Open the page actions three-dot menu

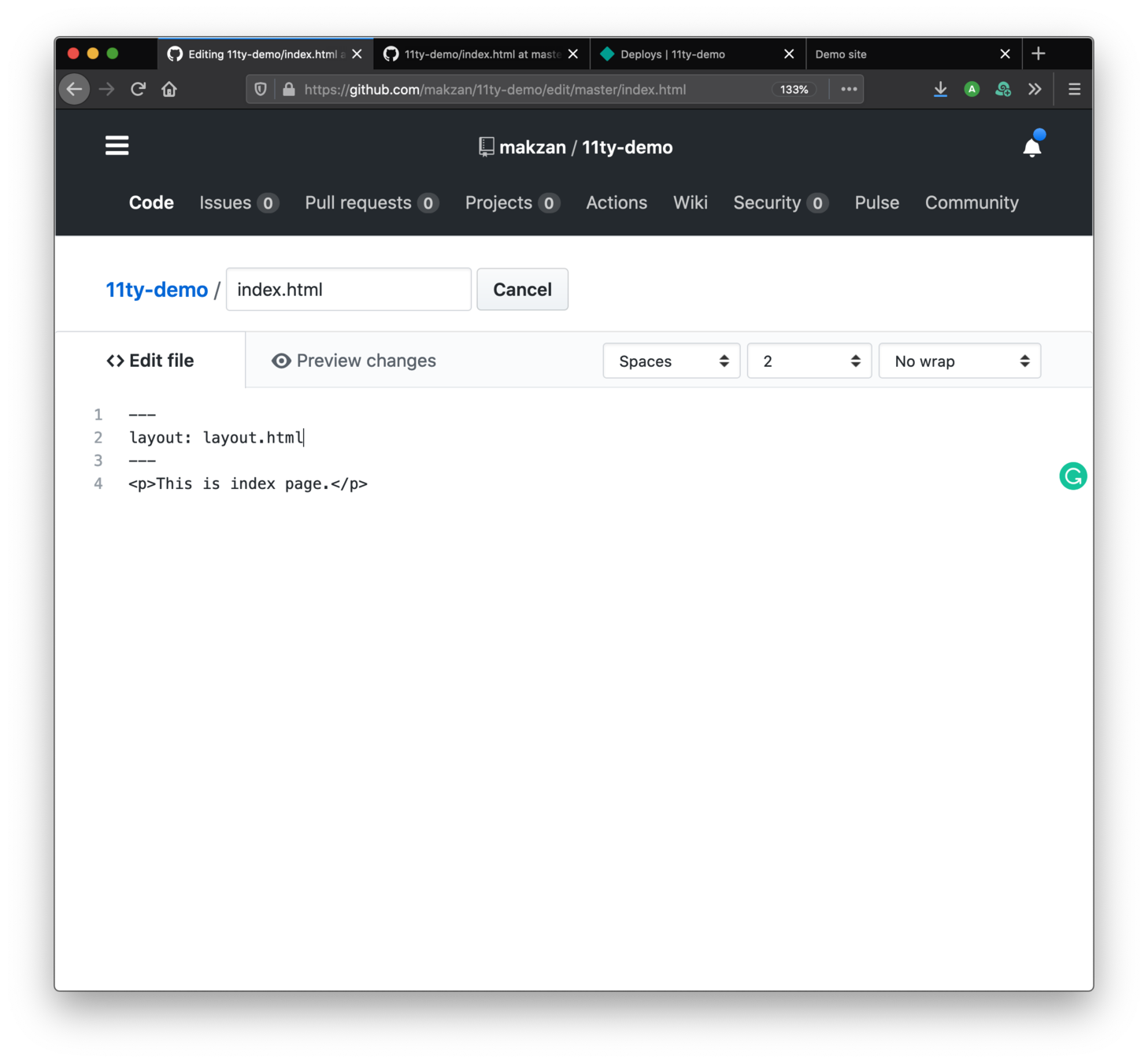click(x=849, y=89)
